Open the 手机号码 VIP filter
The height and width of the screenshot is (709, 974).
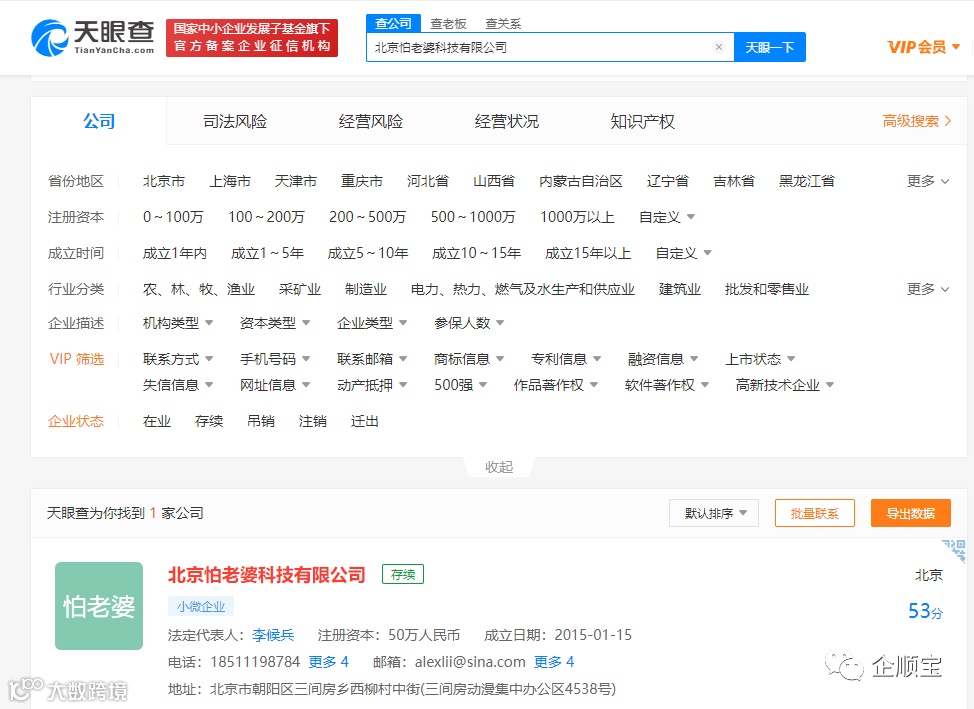point(275,359)
